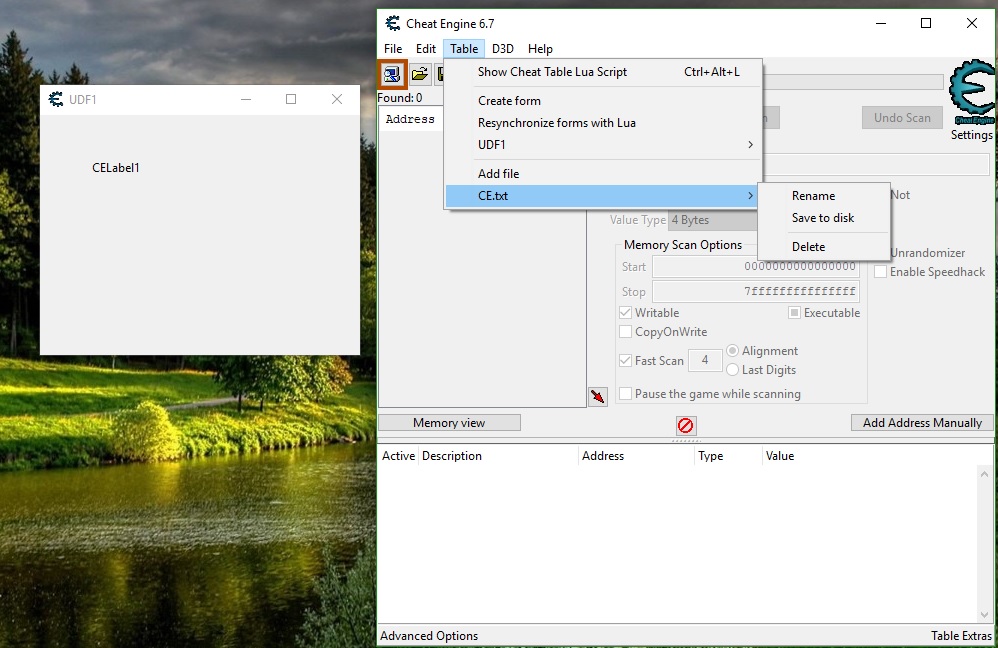This screenshot has height=648, width=998.
Task: Enable the CopyOnWrite checkbox
Action: click(626, 332)
